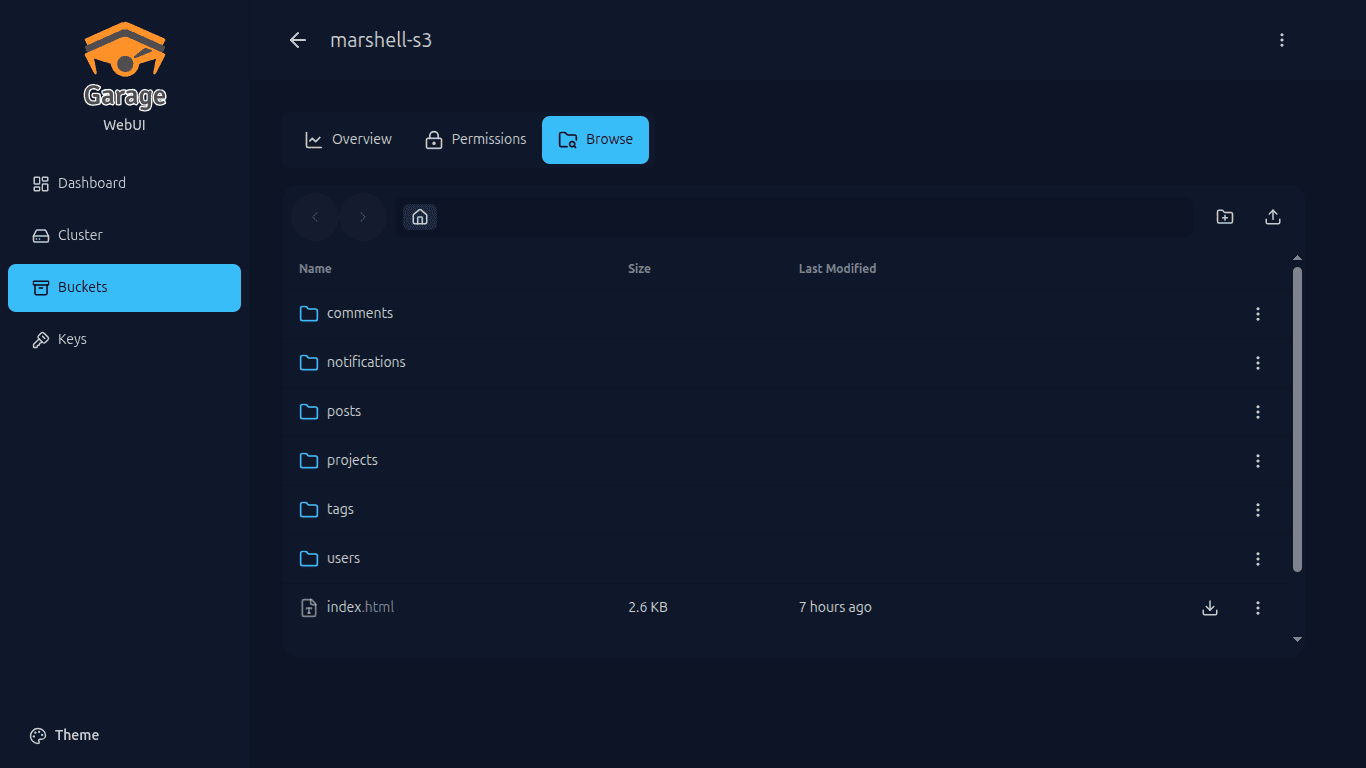Click the 2.6 KB size value
Image resolution: width=1366 pixels, height=768 pixels.
click(x=648, y=607)
